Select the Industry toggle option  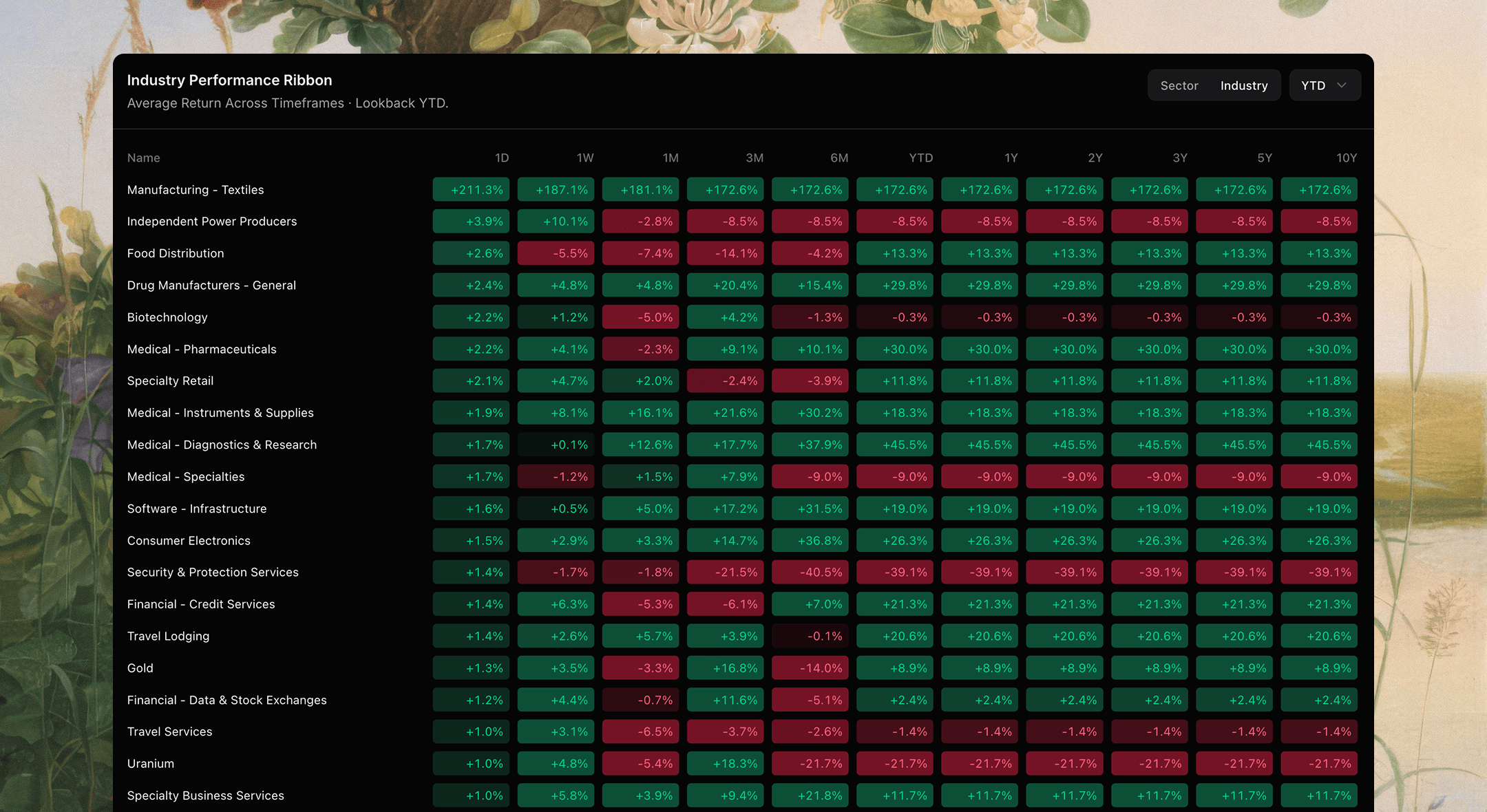point(1244,85)
